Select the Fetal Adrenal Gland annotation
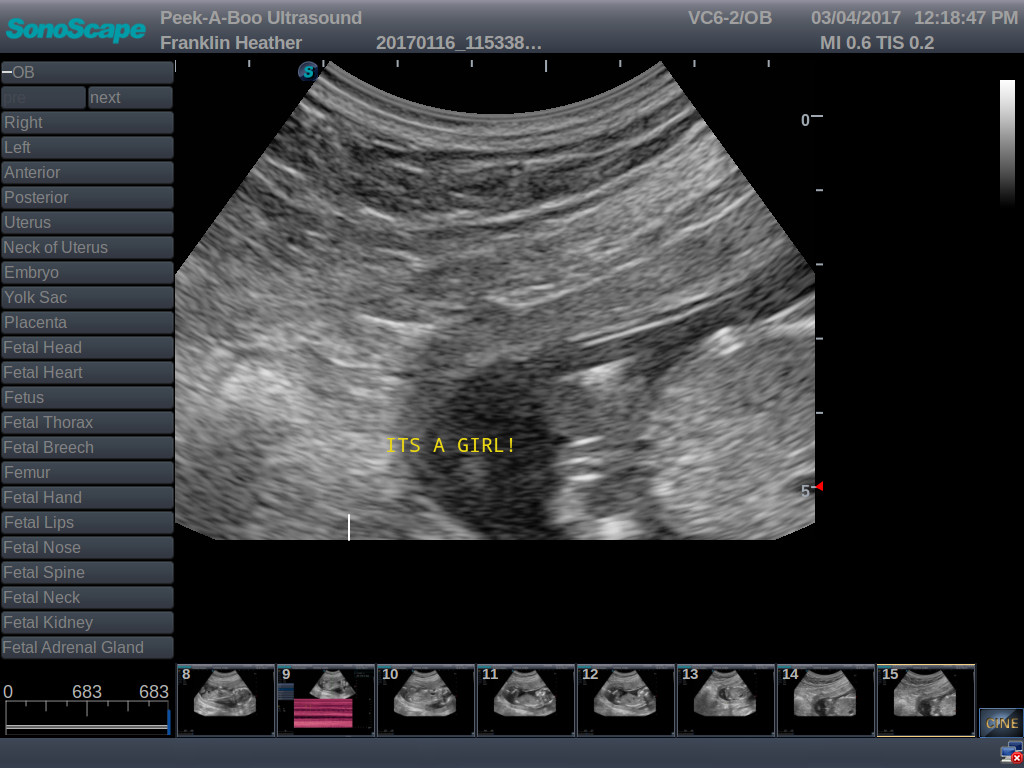 pyautogui.click(x=87, y=648)
